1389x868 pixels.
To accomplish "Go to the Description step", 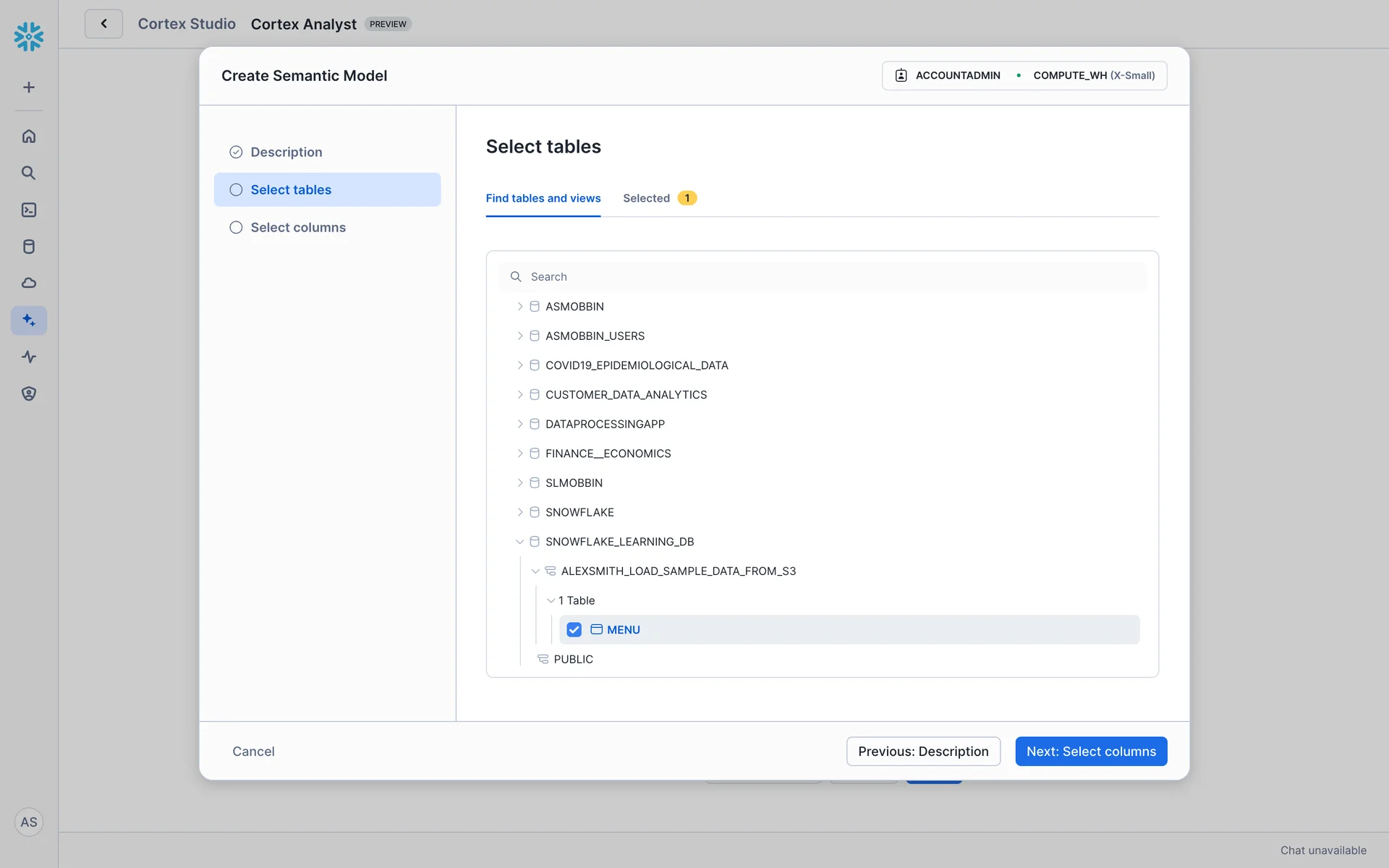I will [x=286, y=152].
